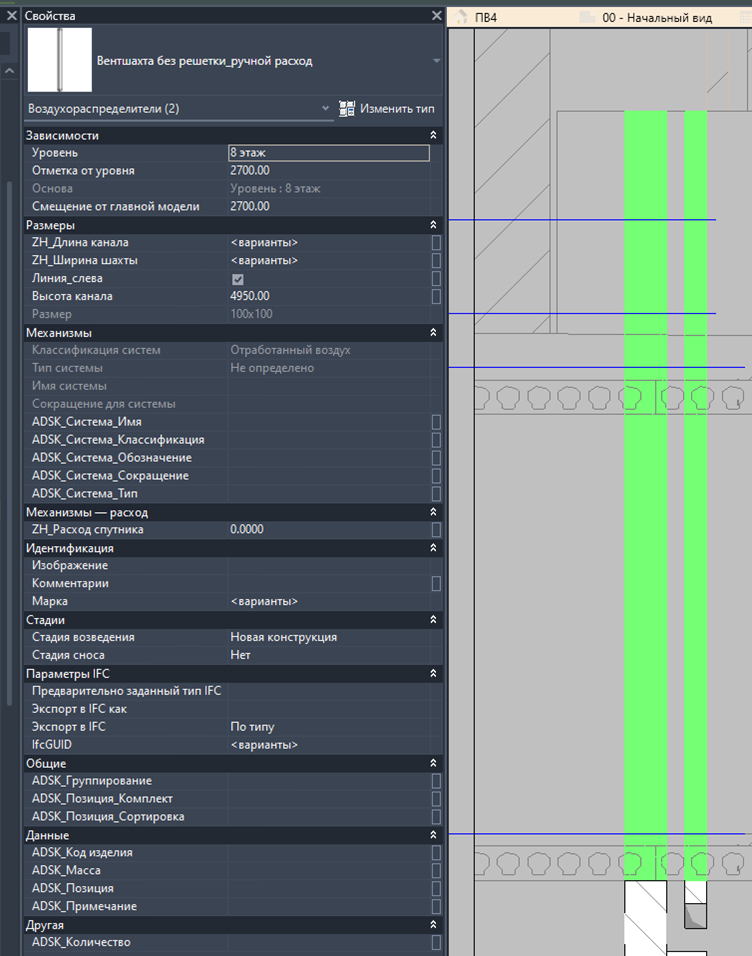Click associate button beside Комментарии
The width and height of the screenshot is (752, 956).
click(x=436, y=583)
